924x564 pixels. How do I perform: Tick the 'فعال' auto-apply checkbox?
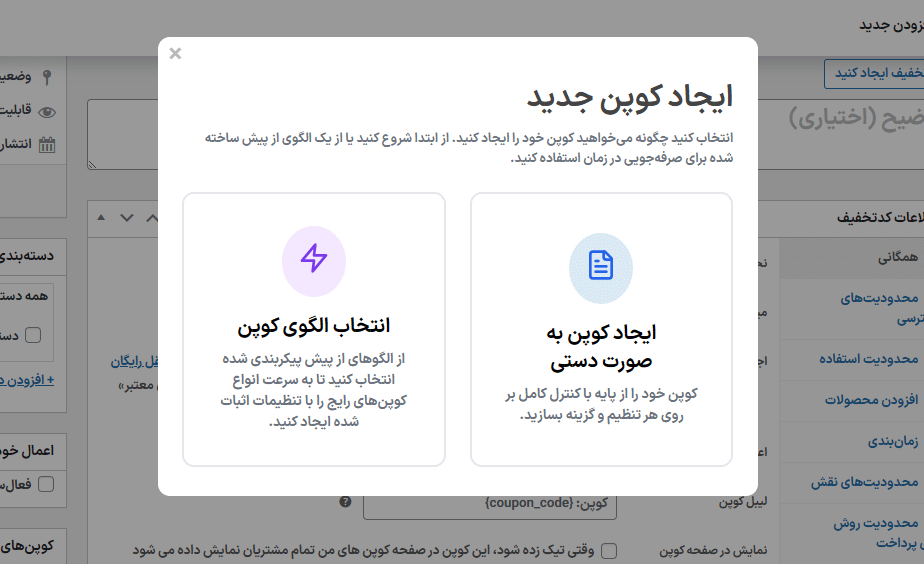[45, 484]
